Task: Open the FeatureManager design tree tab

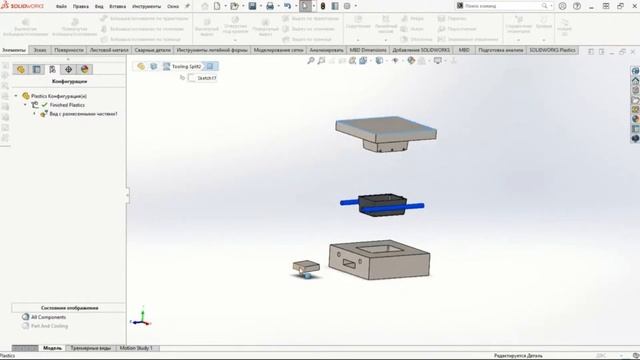Action: pos(21,69)
